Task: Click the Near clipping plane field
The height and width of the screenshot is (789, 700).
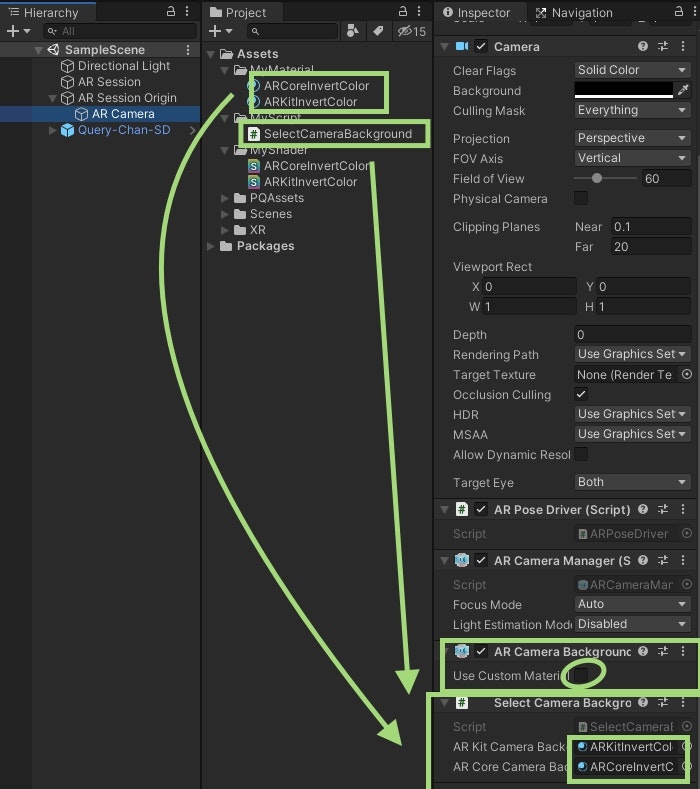Action: click(x=651, y=227)
